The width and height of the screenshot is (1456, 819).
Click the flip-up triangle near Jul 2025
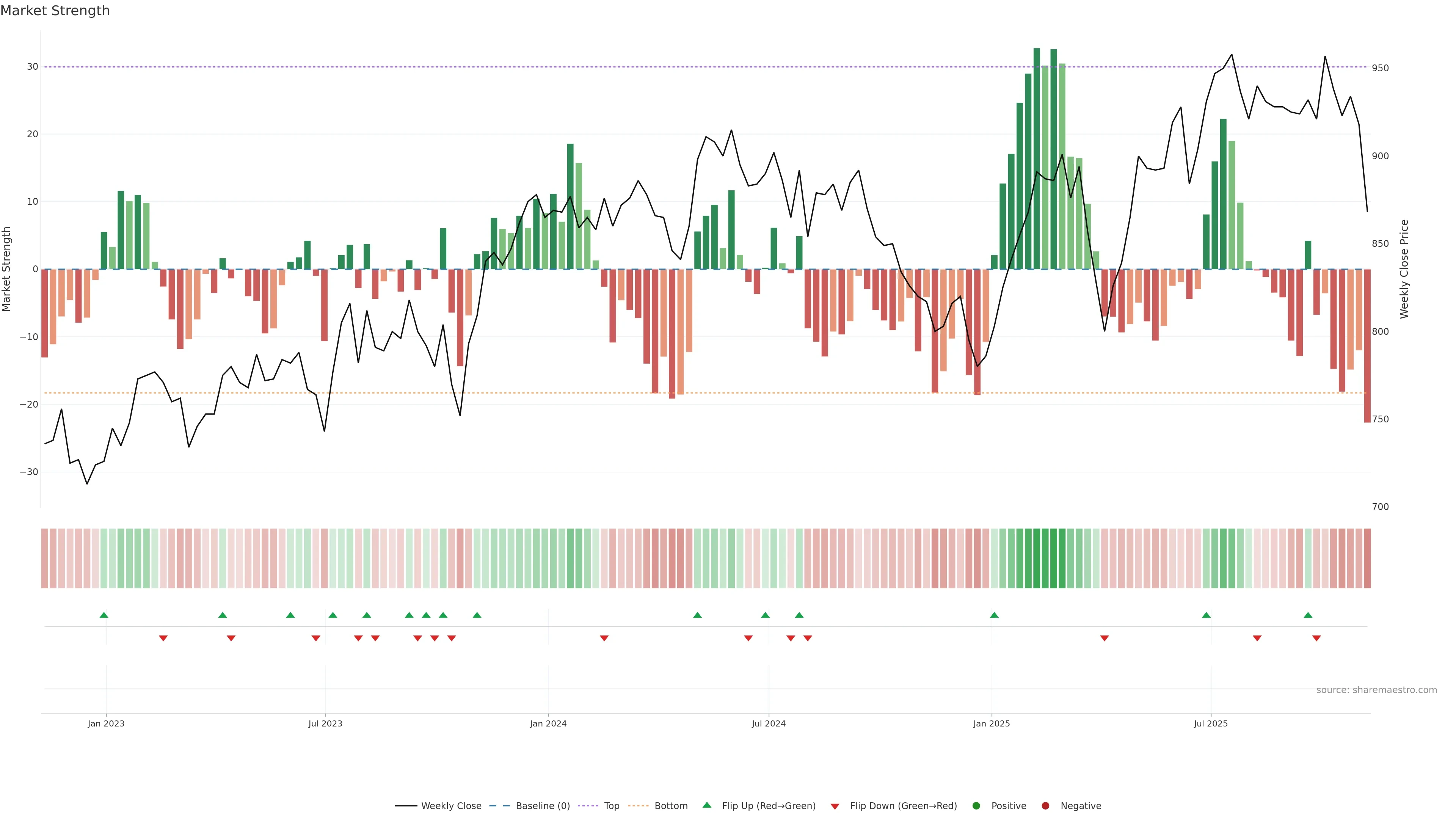pos(1206,615)
